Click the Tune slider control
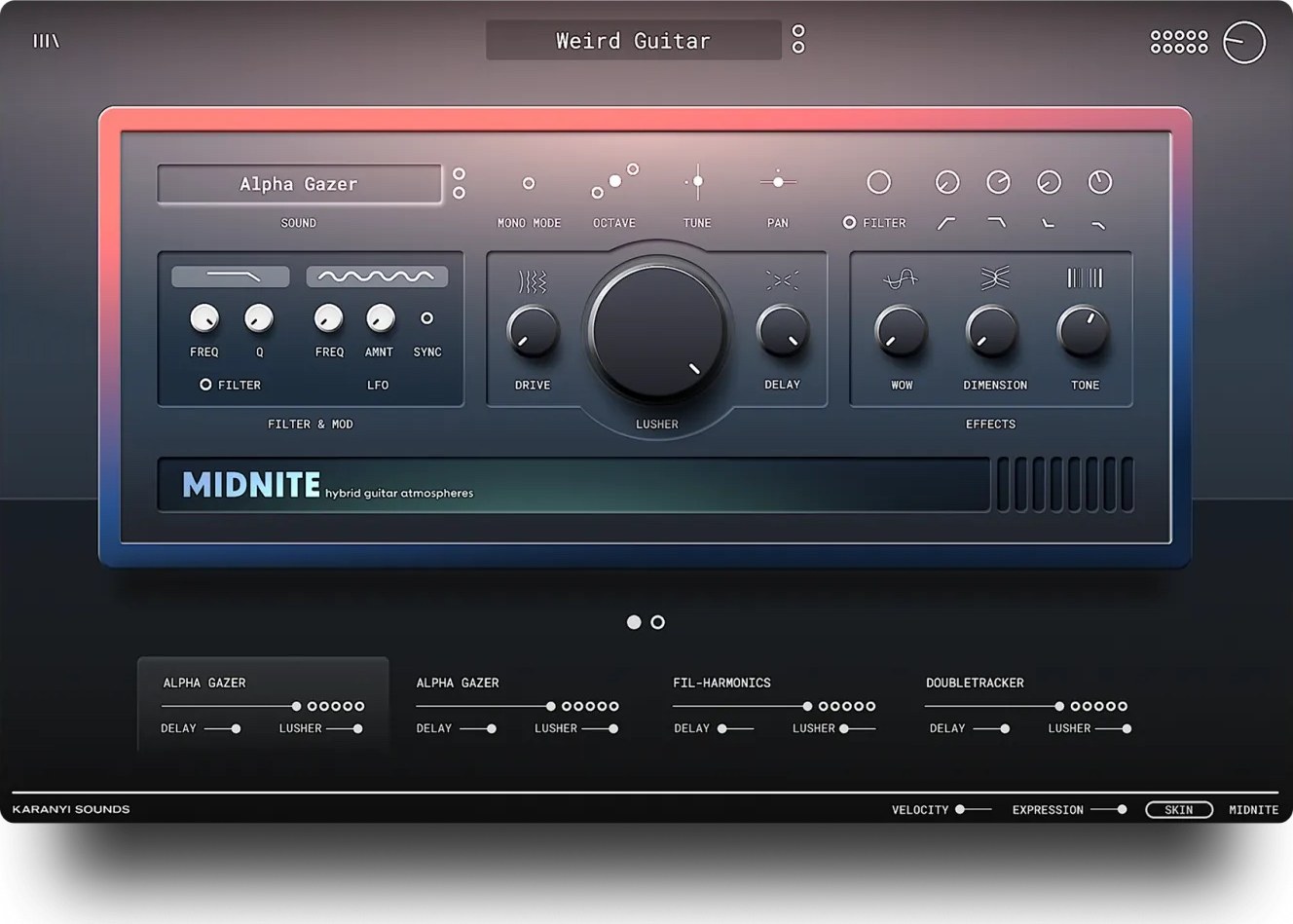 coord(697,182)
